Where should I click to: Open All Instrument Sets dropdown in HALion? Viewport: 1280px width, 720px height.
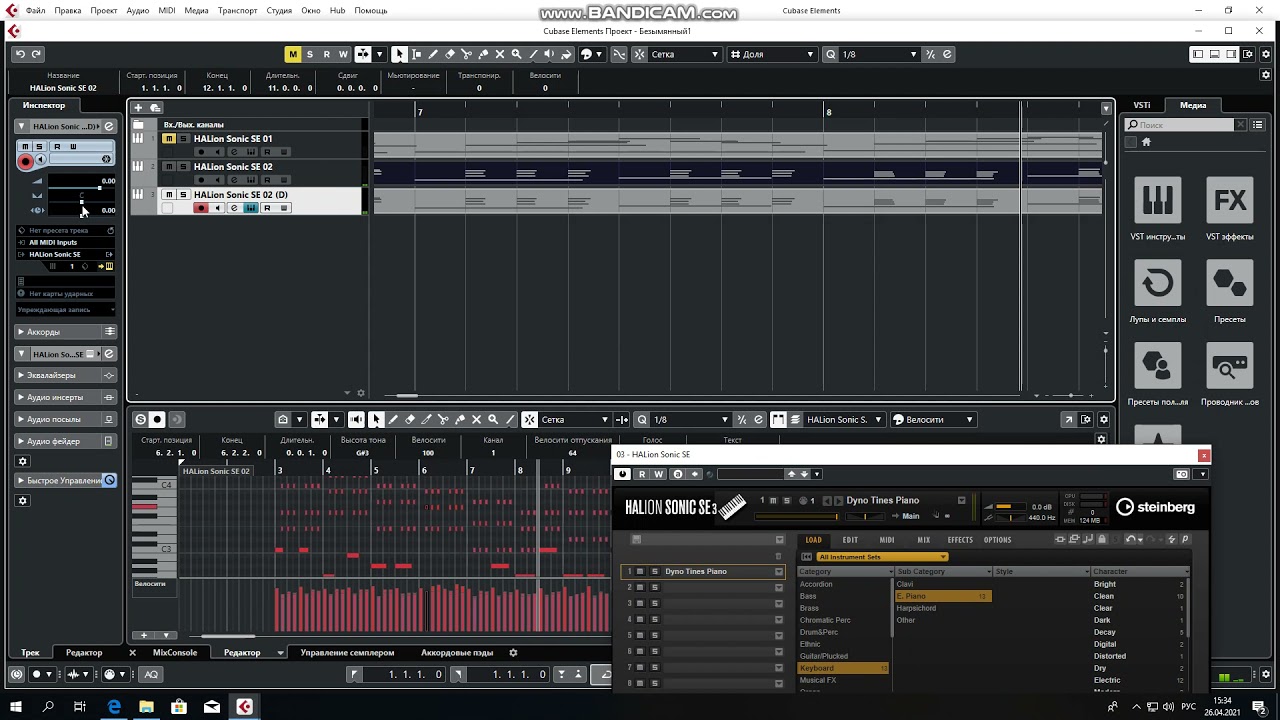(x=881, y=557)
